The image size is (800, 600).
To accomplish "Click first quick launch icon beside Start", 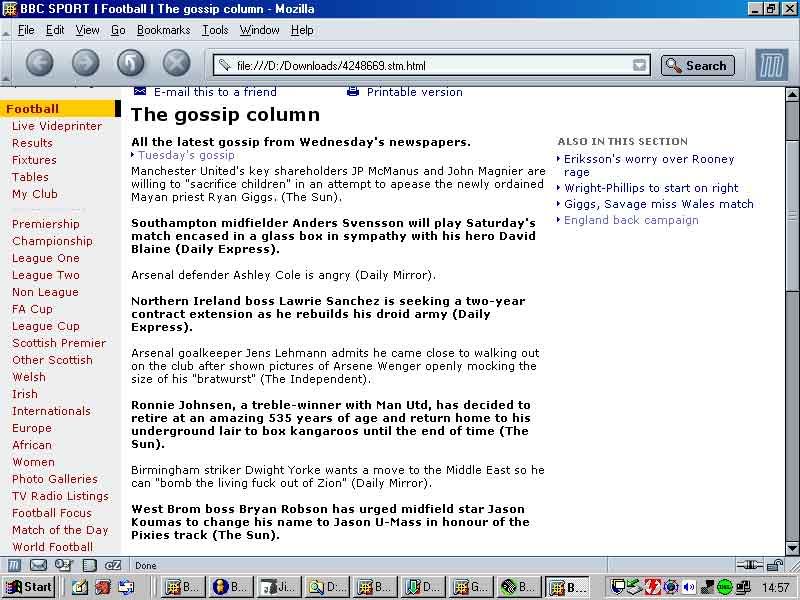I will pyautogui.click(x=79, y=587).
